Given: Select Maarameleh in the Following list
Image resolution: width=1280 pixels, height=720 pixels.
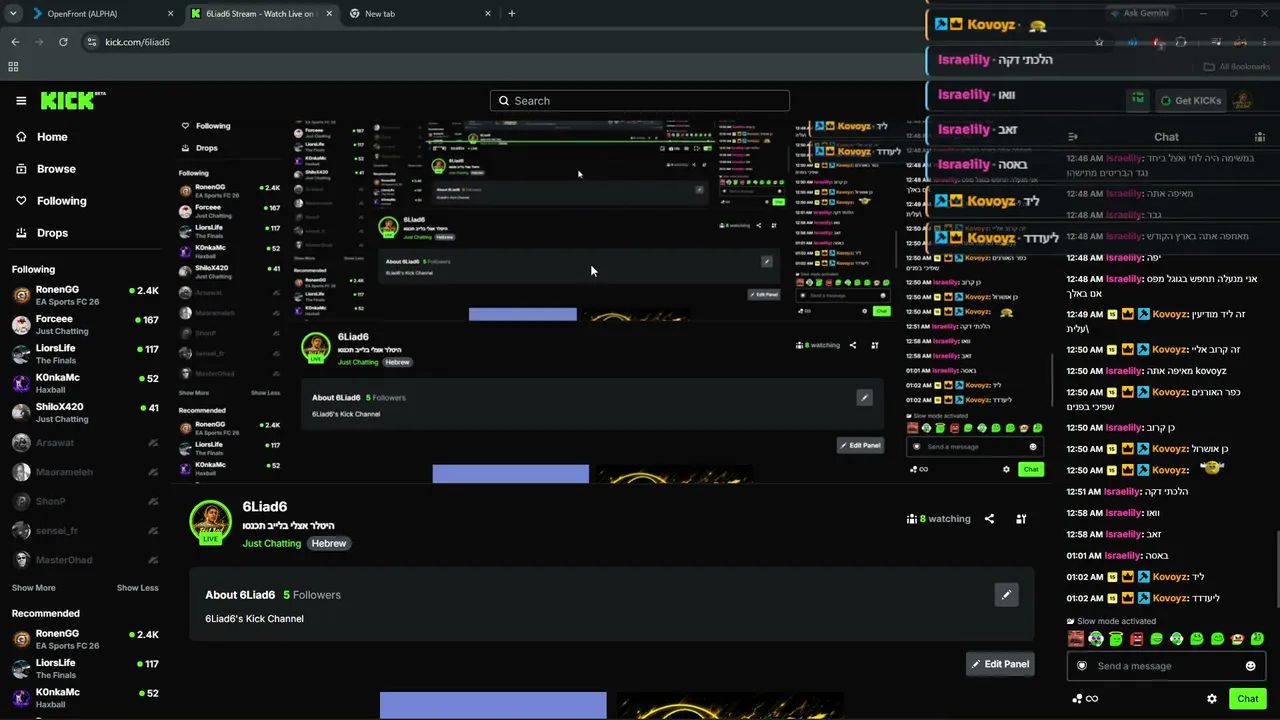Looking at the screenshot, I should pyautogui.click(x=85, y=472).
